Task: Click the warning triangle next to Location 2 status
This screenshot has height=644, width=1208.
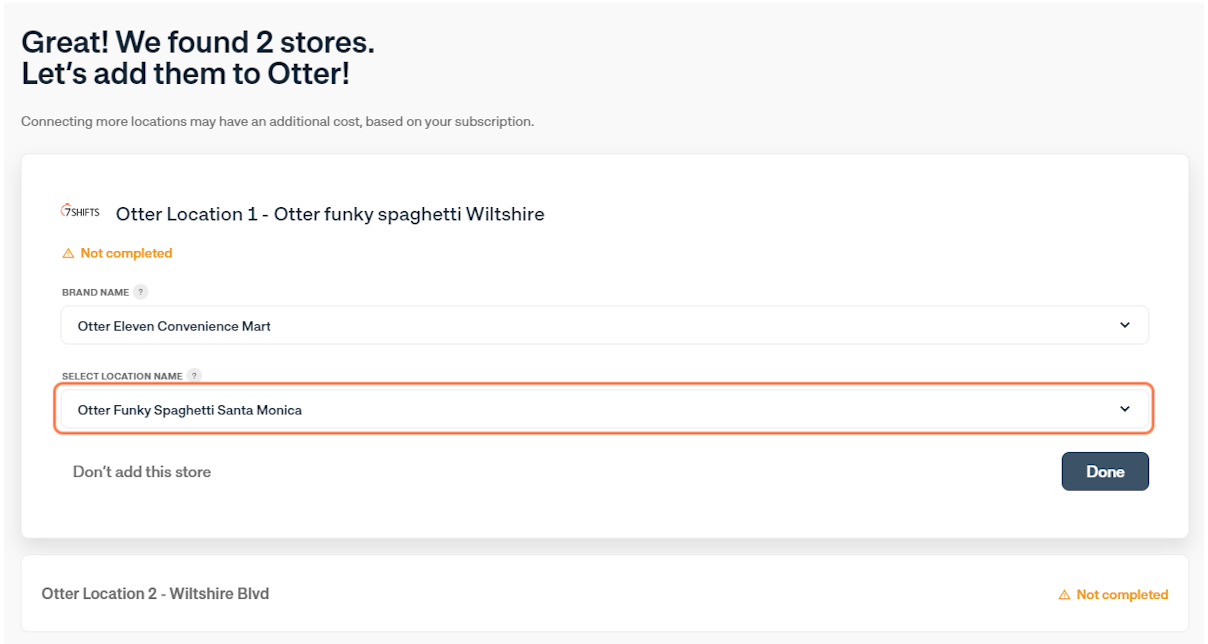Action: pyautogui.click(x=1064, y=595)
